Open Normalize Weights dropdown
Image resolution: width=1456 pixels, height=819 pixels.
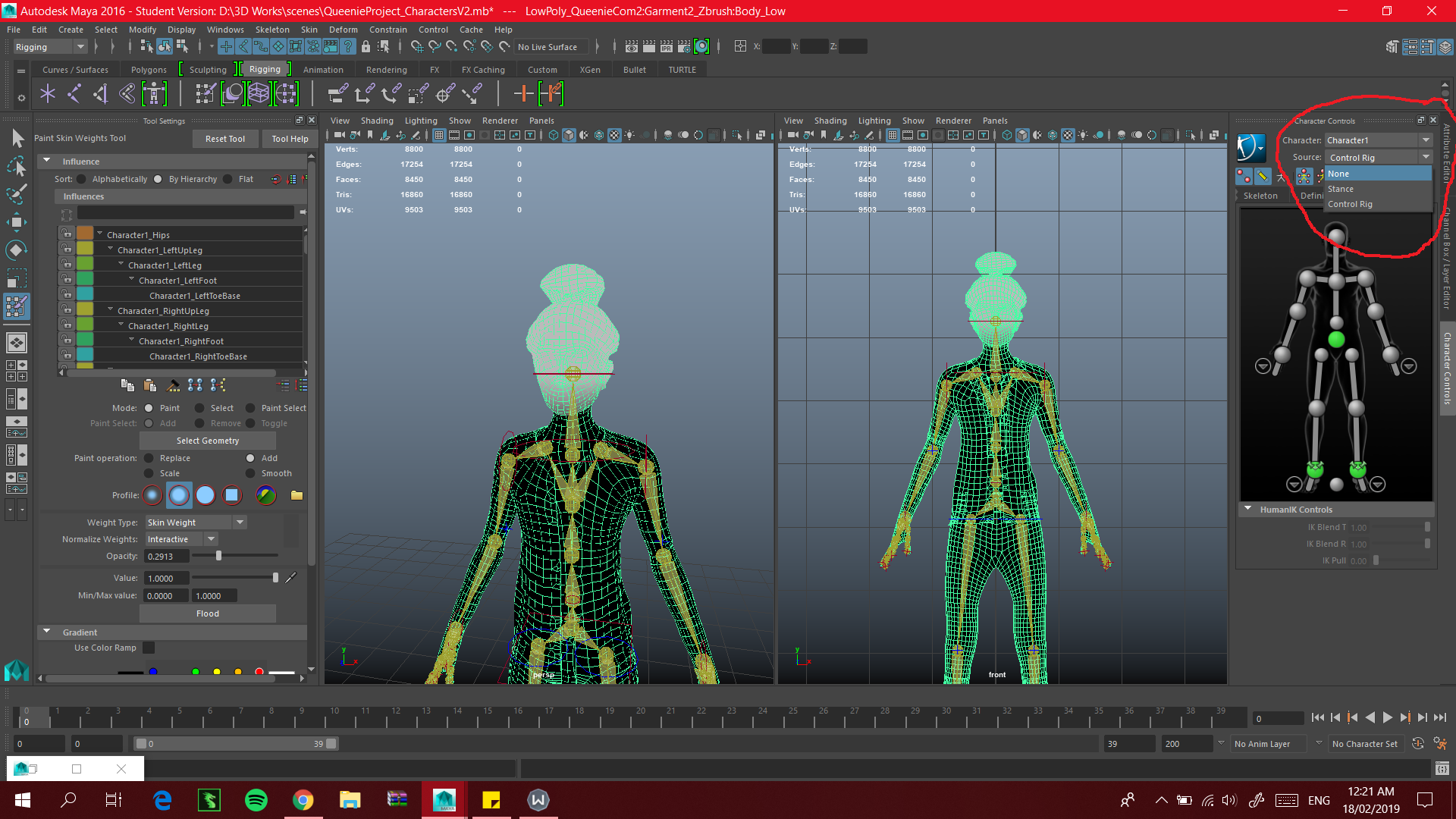click(x=182, y=539)
